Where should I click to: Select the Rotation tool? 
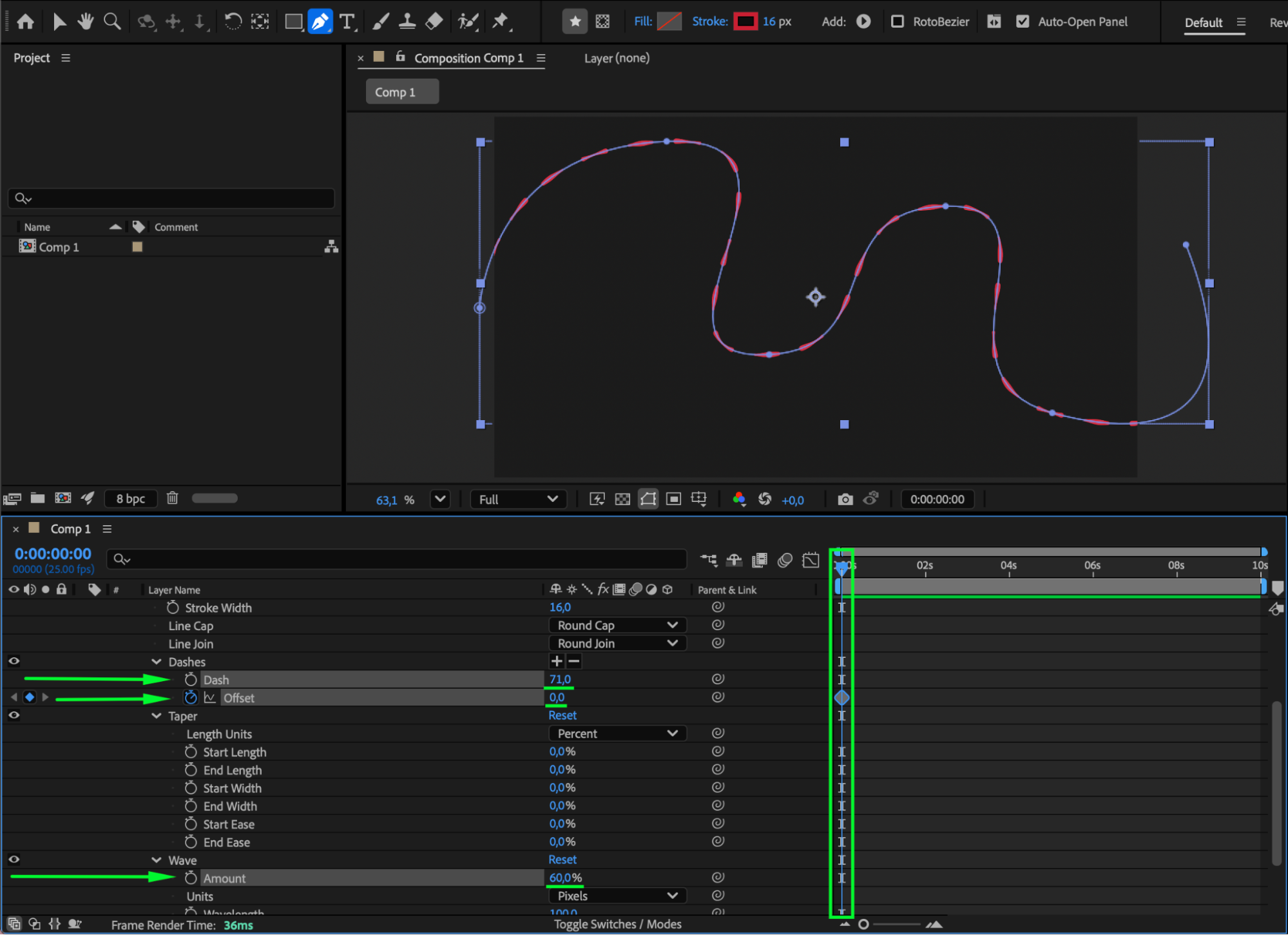(x=233, y=22)
